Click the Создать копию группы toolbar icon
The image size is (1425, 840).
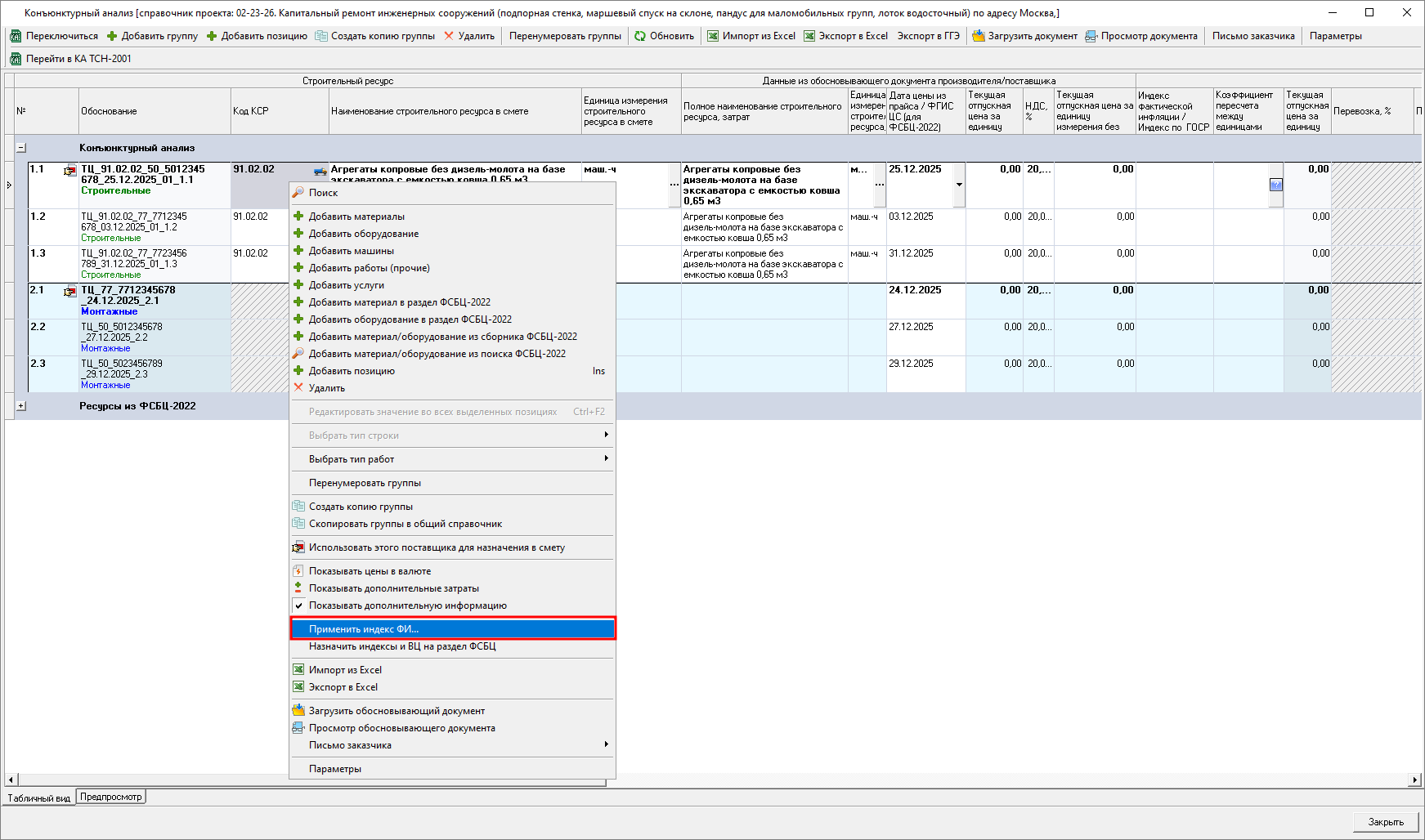tap(321, 36)
